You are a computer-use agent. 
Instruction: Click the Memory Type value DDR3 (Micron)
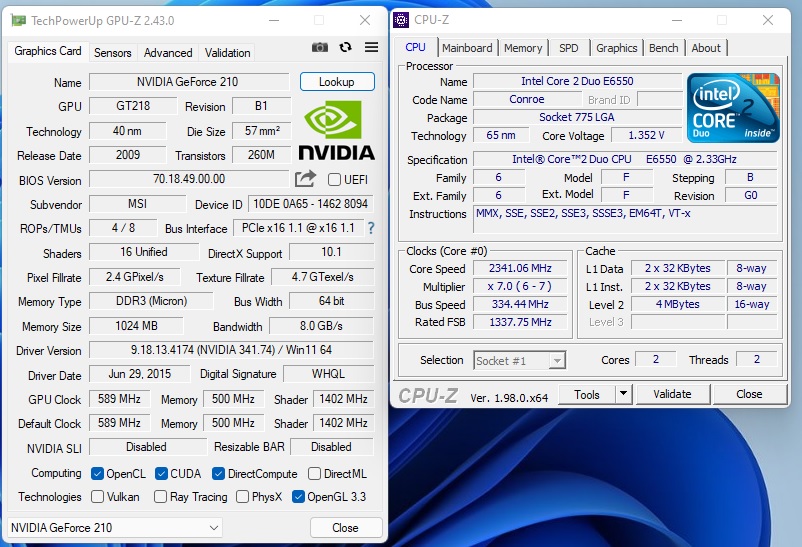151,301
